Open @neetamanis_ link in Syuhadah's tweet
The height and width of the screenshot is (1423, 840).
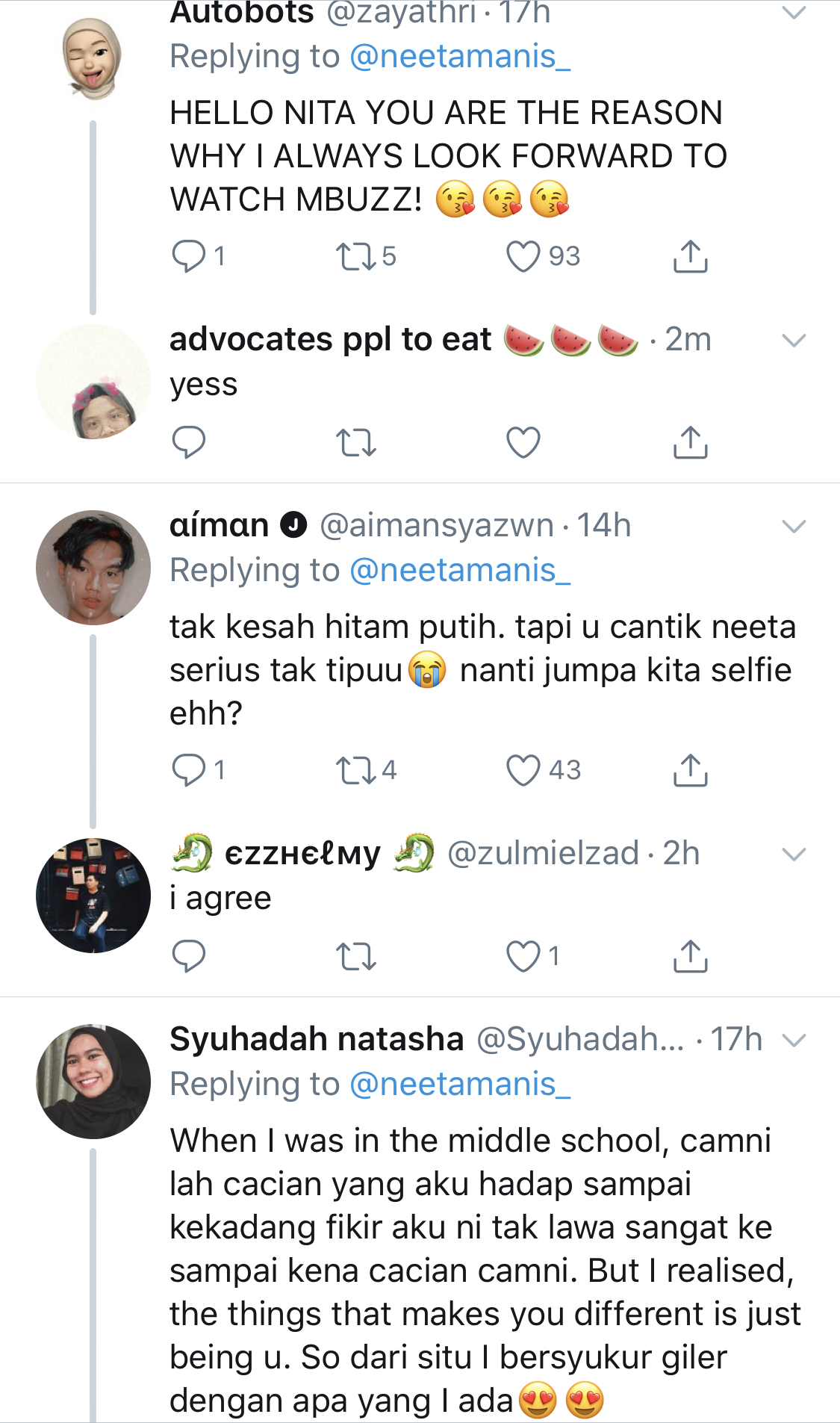pyautogui.click(x=460, y=1085)
